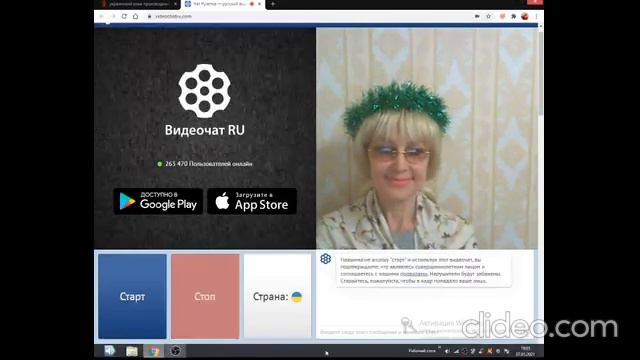Close the active videochat tab

pyautogui.click(x=260, y=4)
